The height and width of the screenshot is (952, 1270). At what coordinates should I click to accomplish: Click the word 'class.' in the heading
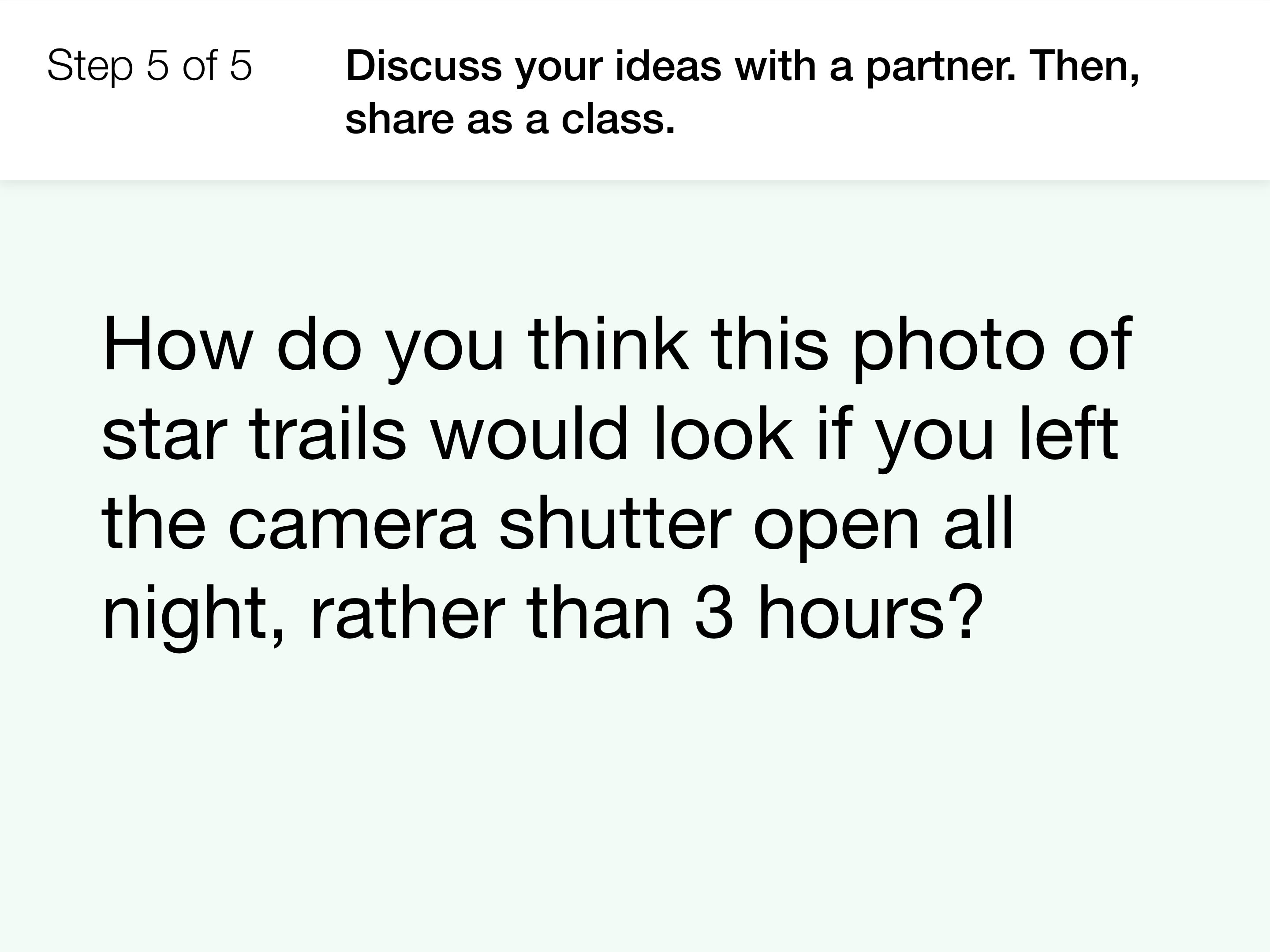(618, 119)
